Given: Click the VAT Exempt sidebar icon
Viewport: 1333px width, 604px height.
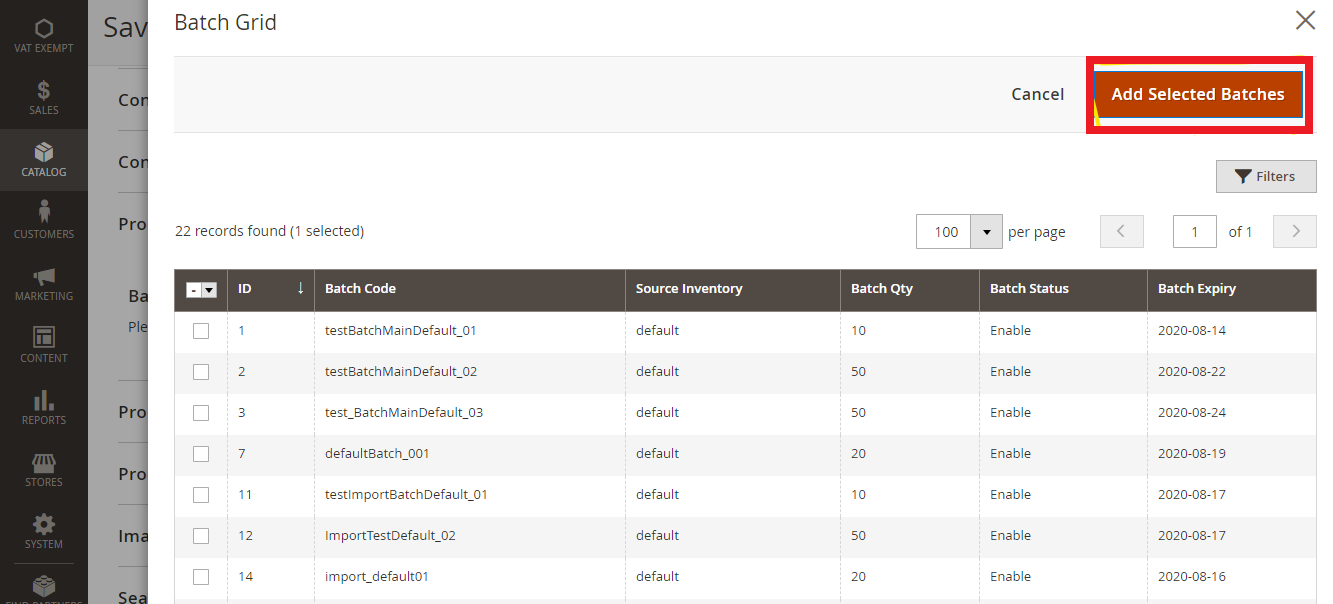Looking at the screenshot, I should pyautogui.click(x=44, y=32).
